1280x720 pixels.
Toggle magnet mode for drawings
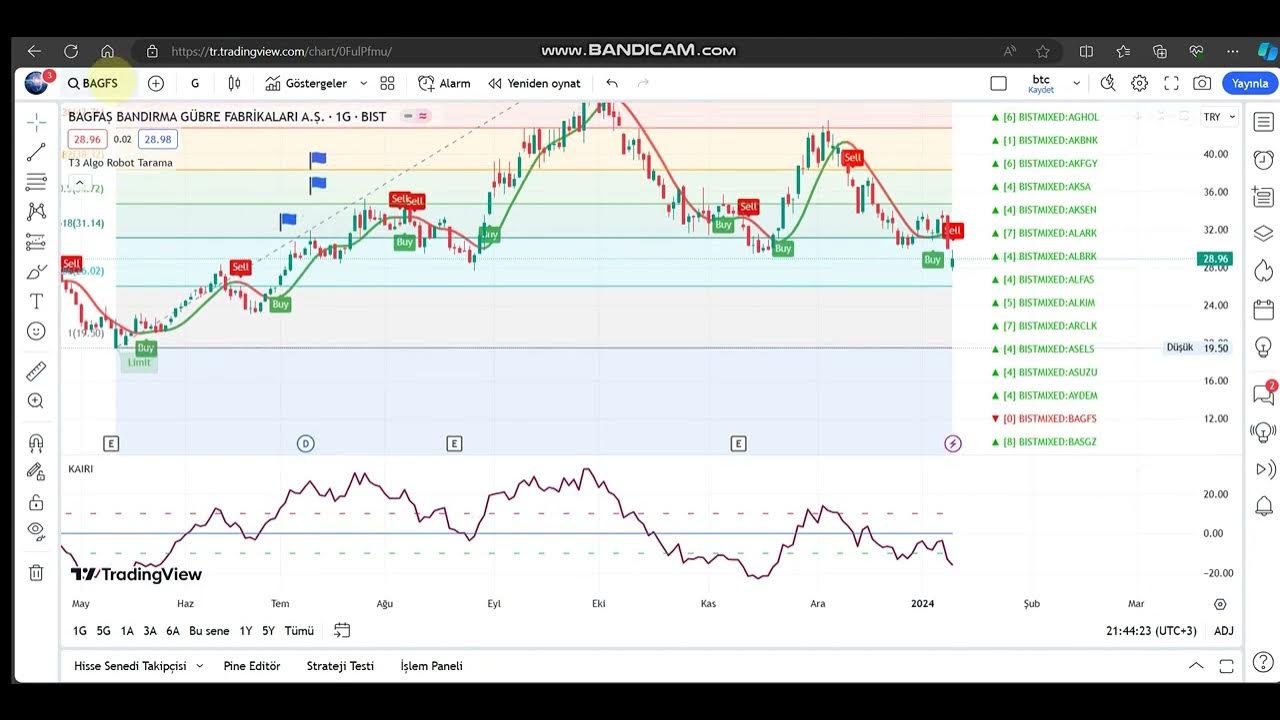36,442
